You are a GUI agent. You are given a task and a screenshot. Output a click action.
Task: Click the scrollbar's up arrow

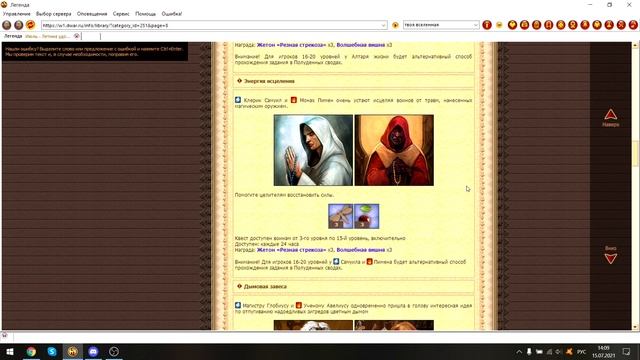click(635, 45)
